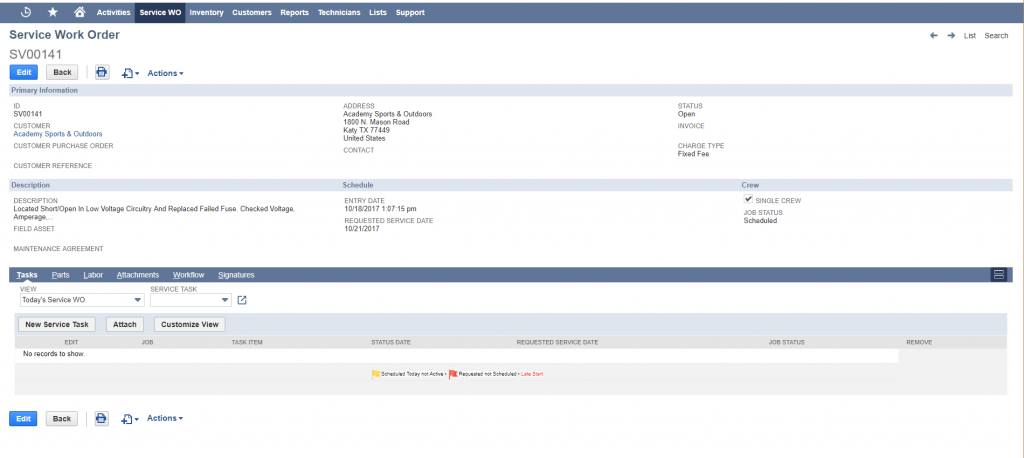Image resolution: width=1024 pixels, height=458 pixels.
Task: Click the next record right arrow
Action: pyautogui.click(x=951, y=35)
